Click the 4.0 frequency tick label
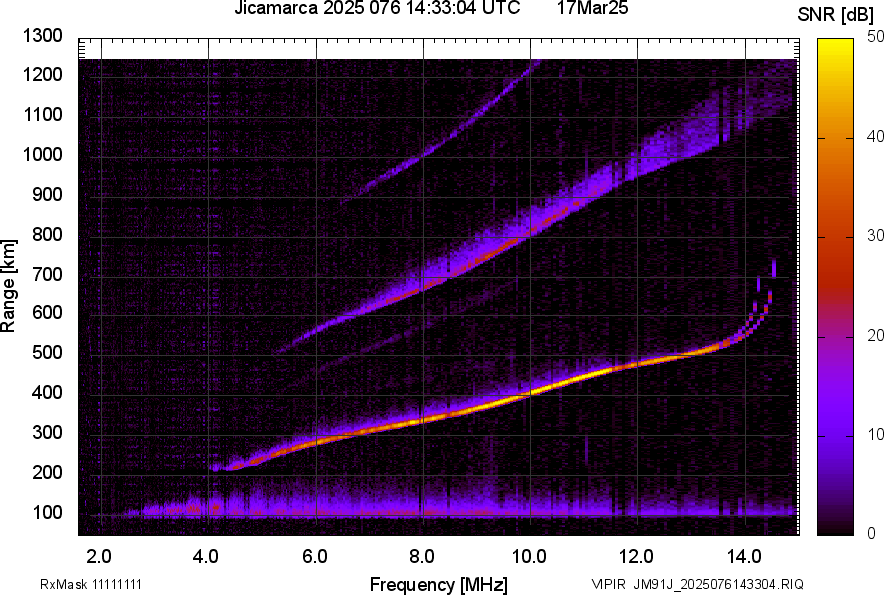Image resolution: width=884 pixels, height=595 pixels. (x=206, y=557)
